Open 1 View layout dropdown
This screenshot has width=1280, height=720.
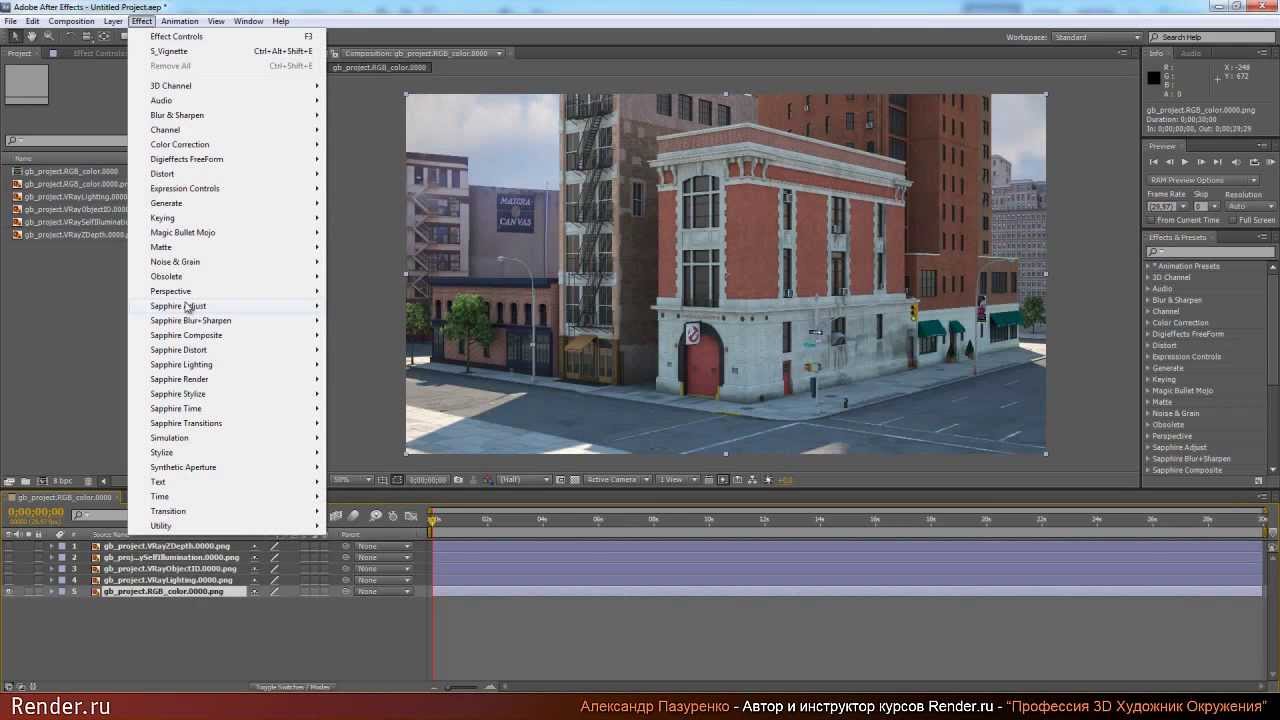tap(678, 480)
